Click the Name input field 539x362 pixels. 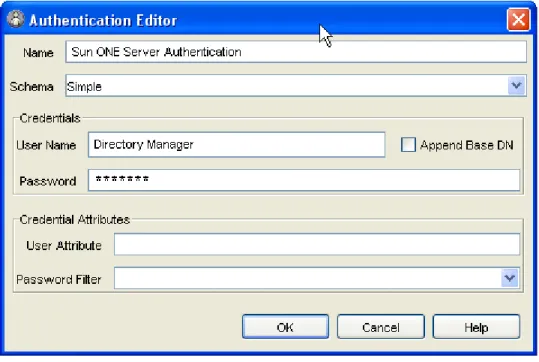point(296,52)
